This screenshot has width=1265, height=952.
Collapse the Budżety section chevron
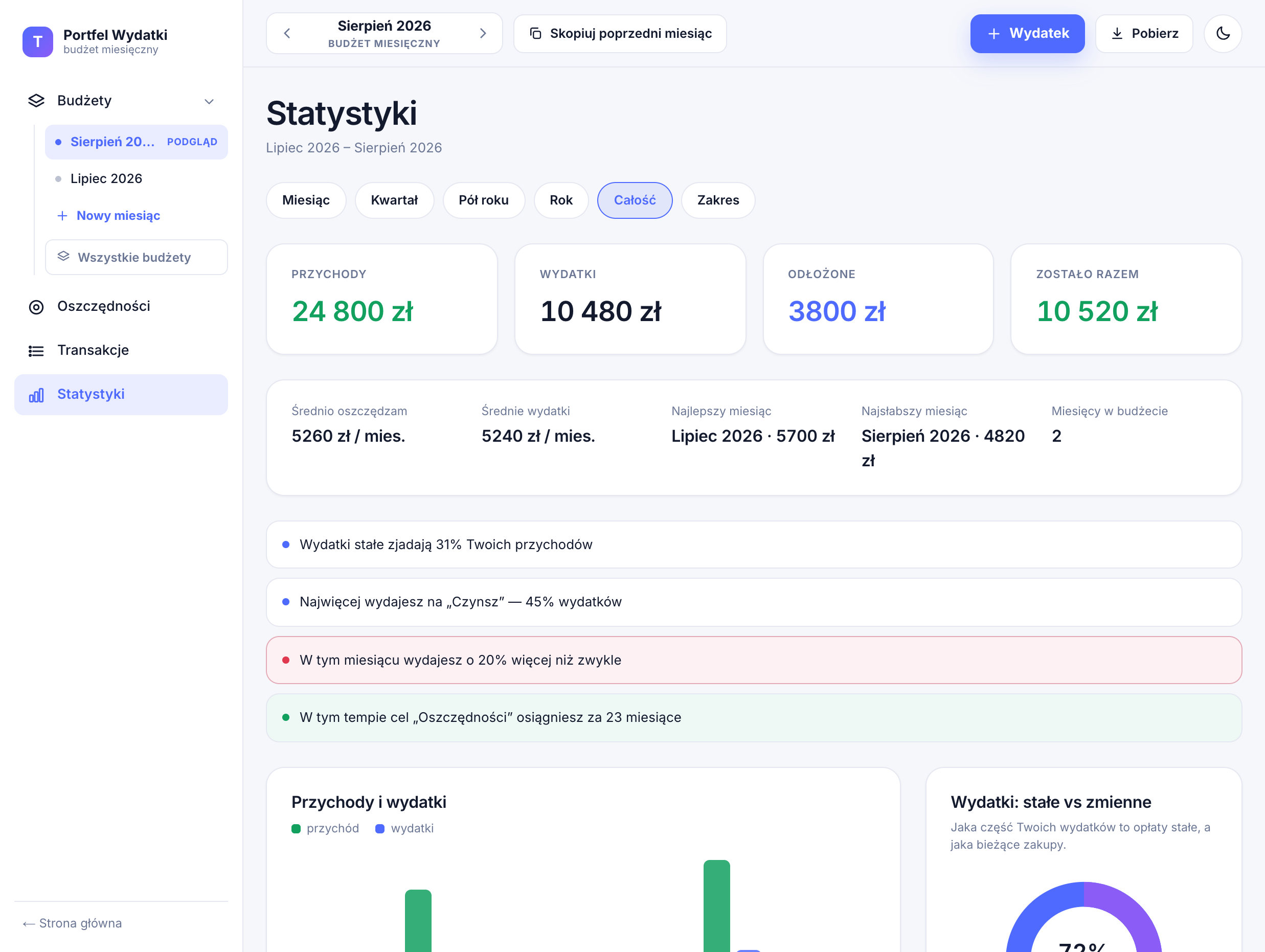coord(209,101)
